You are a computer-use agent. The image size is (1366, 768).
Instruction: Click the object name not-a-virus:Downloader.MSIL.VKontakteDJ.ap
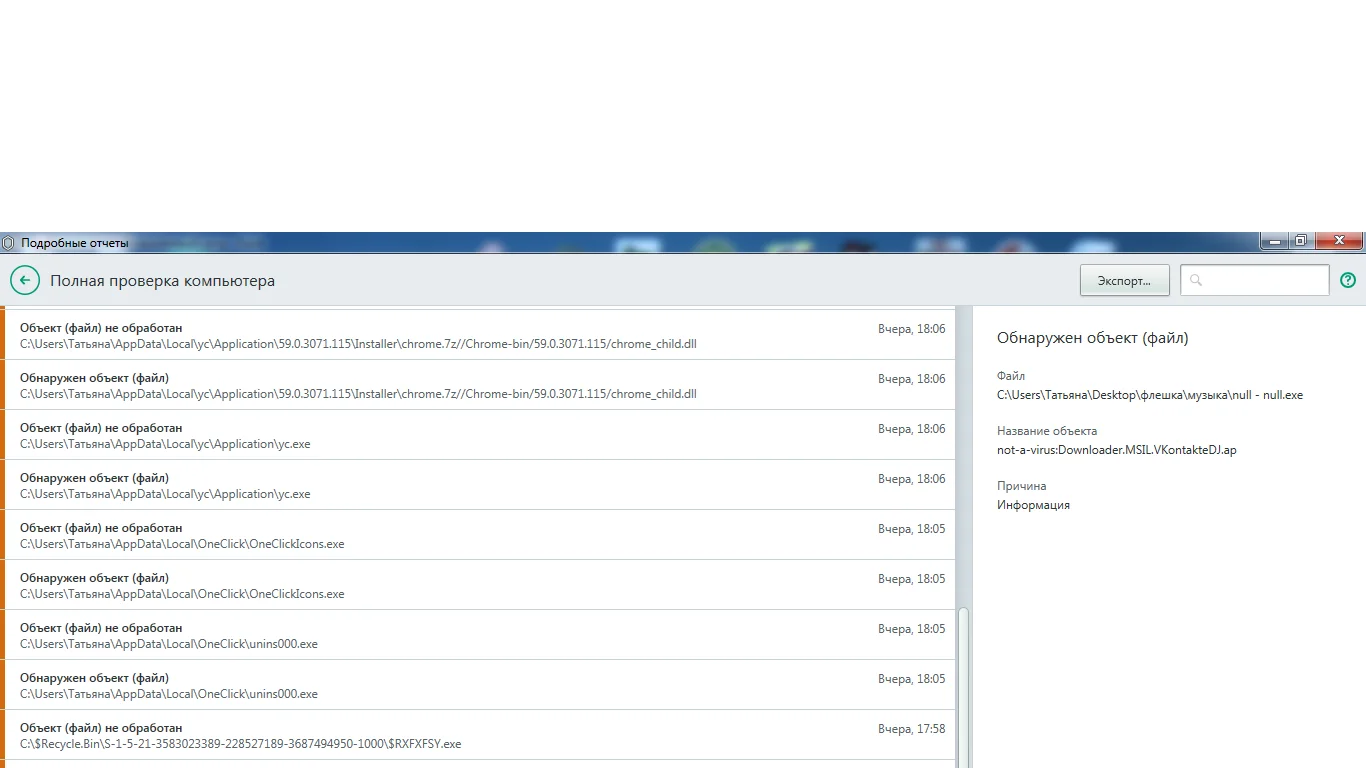pos(1117,450)
